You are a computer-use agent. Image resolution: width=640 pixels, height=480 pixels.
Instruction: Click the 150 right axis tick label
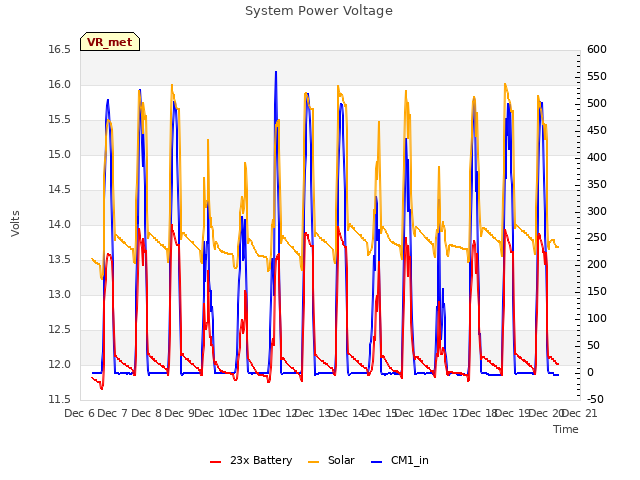coord(597,291)
